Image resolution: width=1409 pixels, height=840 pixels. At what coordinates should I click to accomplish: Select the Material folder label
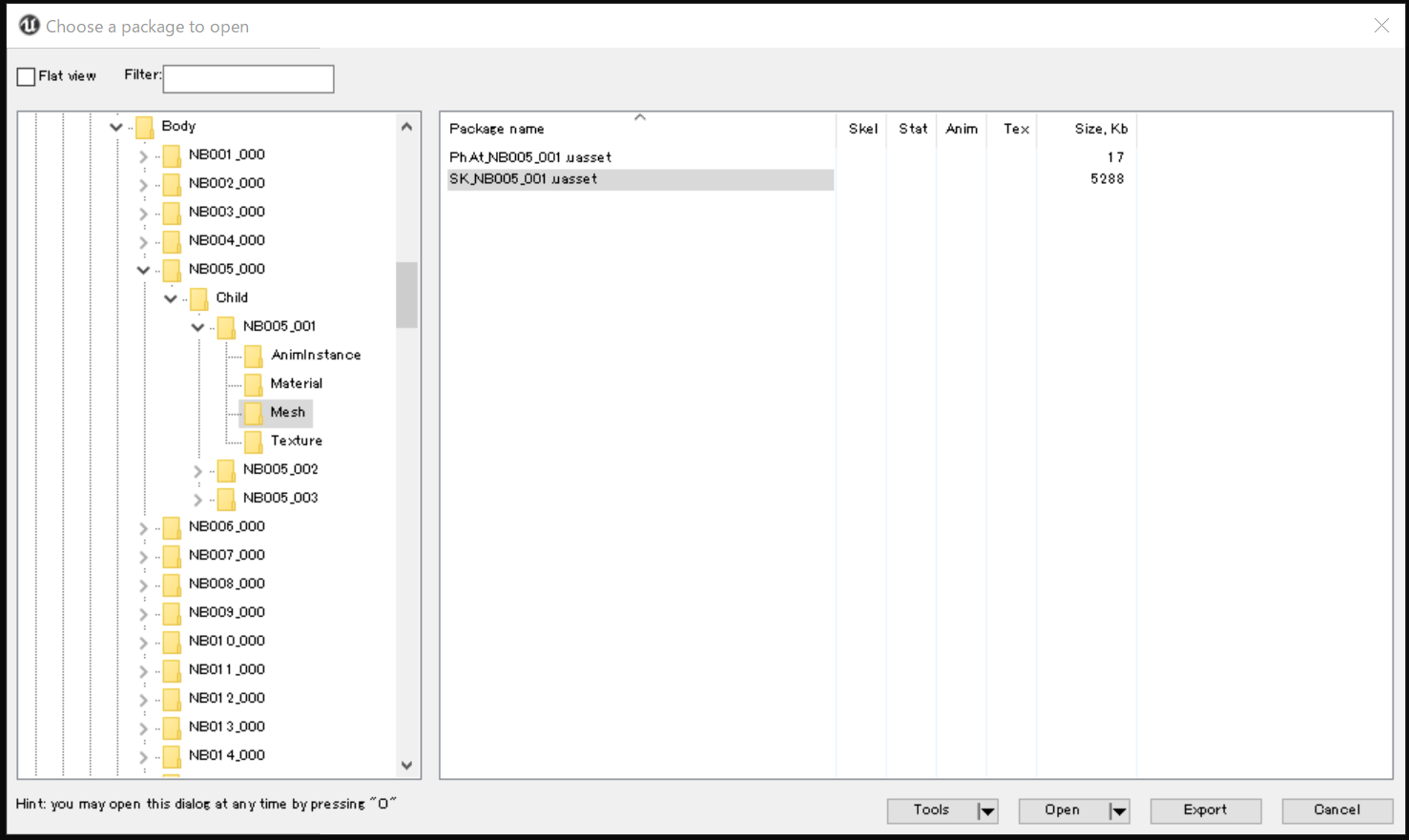coord(297,383)
